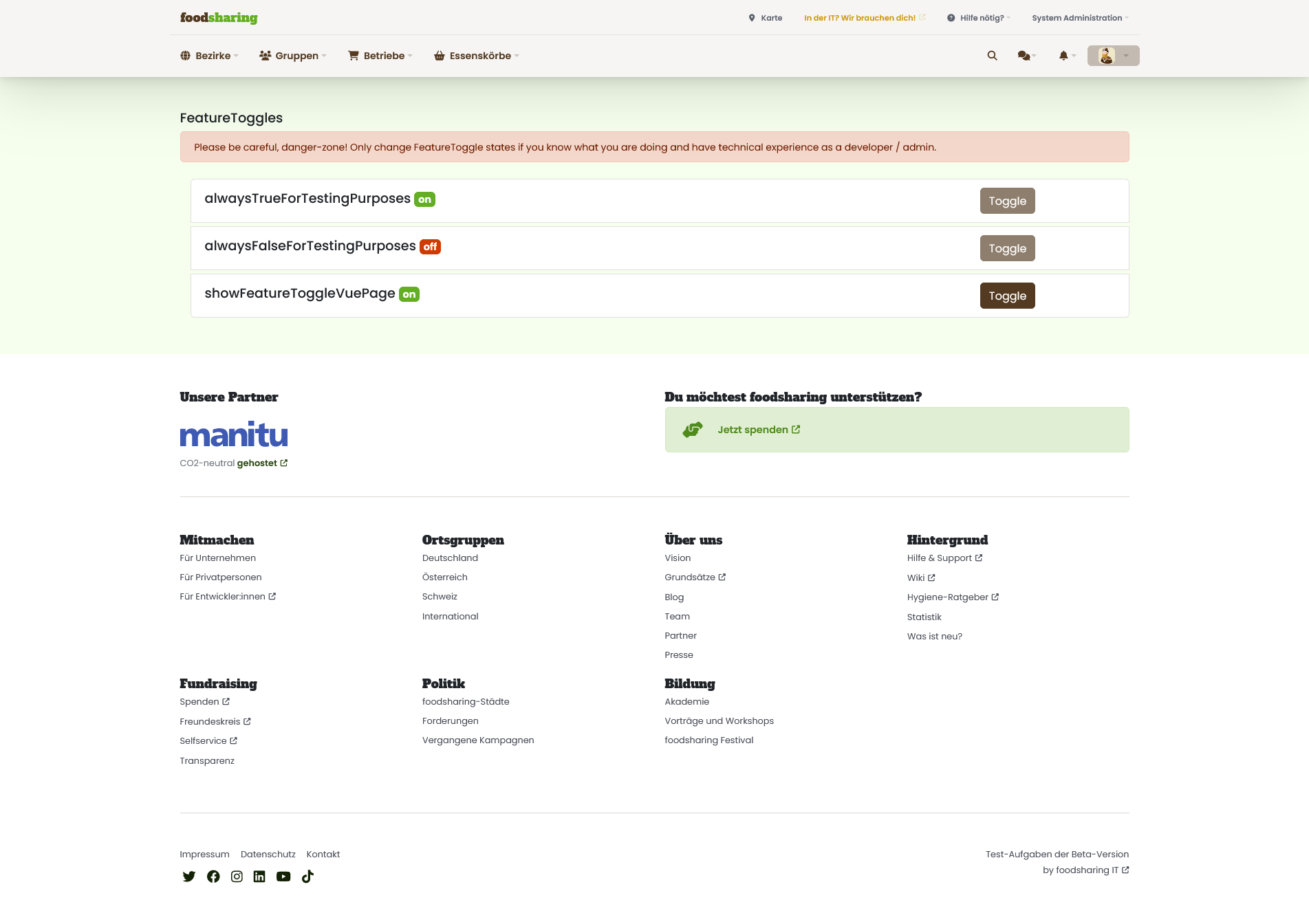Open the Forderungen link
This screenshot has height=924, width=1309.
pyautogui.click(x=451, y=721)
